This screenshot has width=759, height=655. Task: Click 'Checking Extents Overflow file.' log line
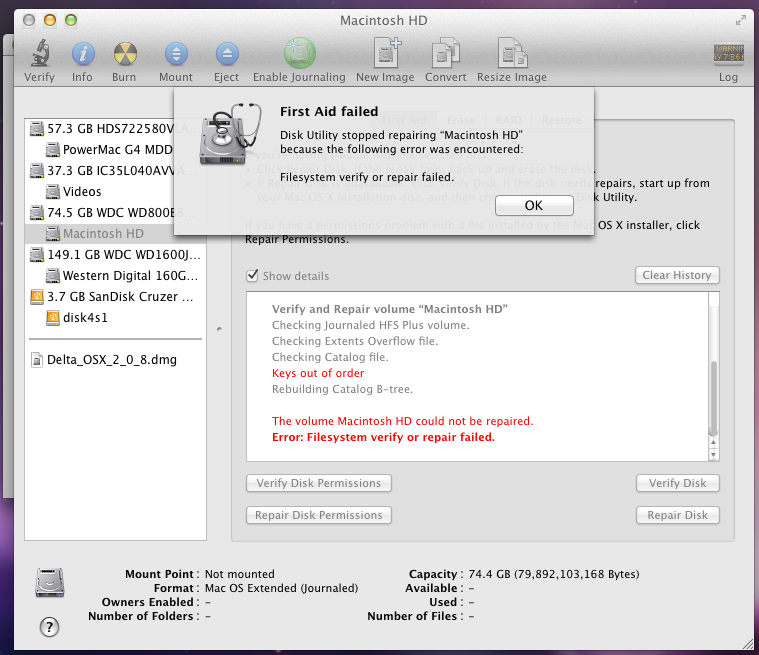point(355,341)
